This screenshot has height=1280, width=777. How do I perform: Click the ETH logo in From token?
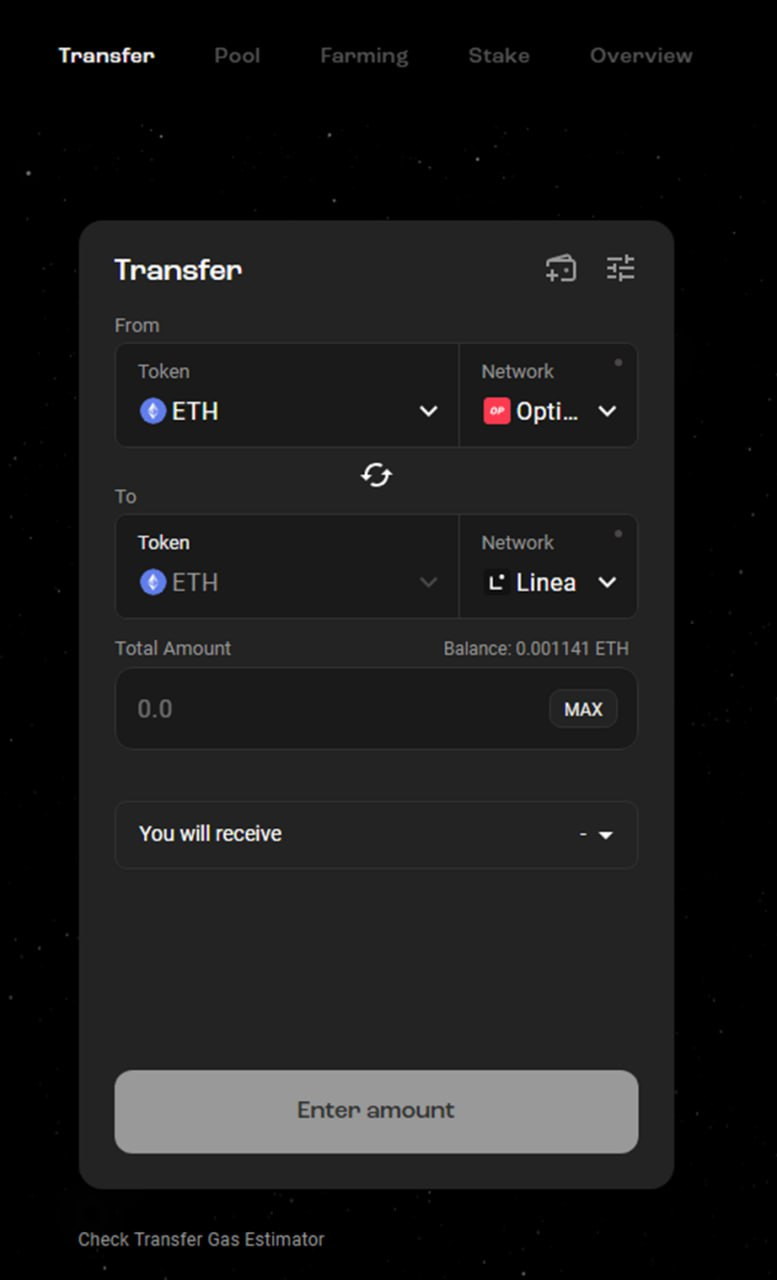point(153,411)
